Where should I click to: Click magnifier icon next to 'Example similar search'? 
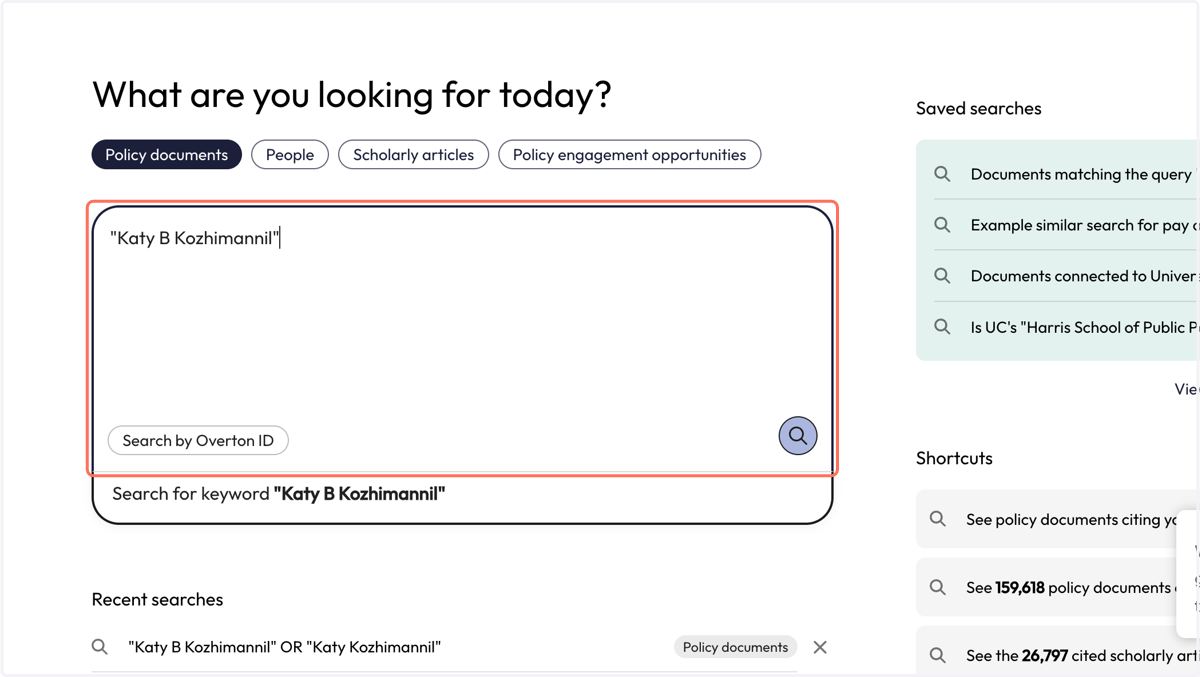[942, 225]
